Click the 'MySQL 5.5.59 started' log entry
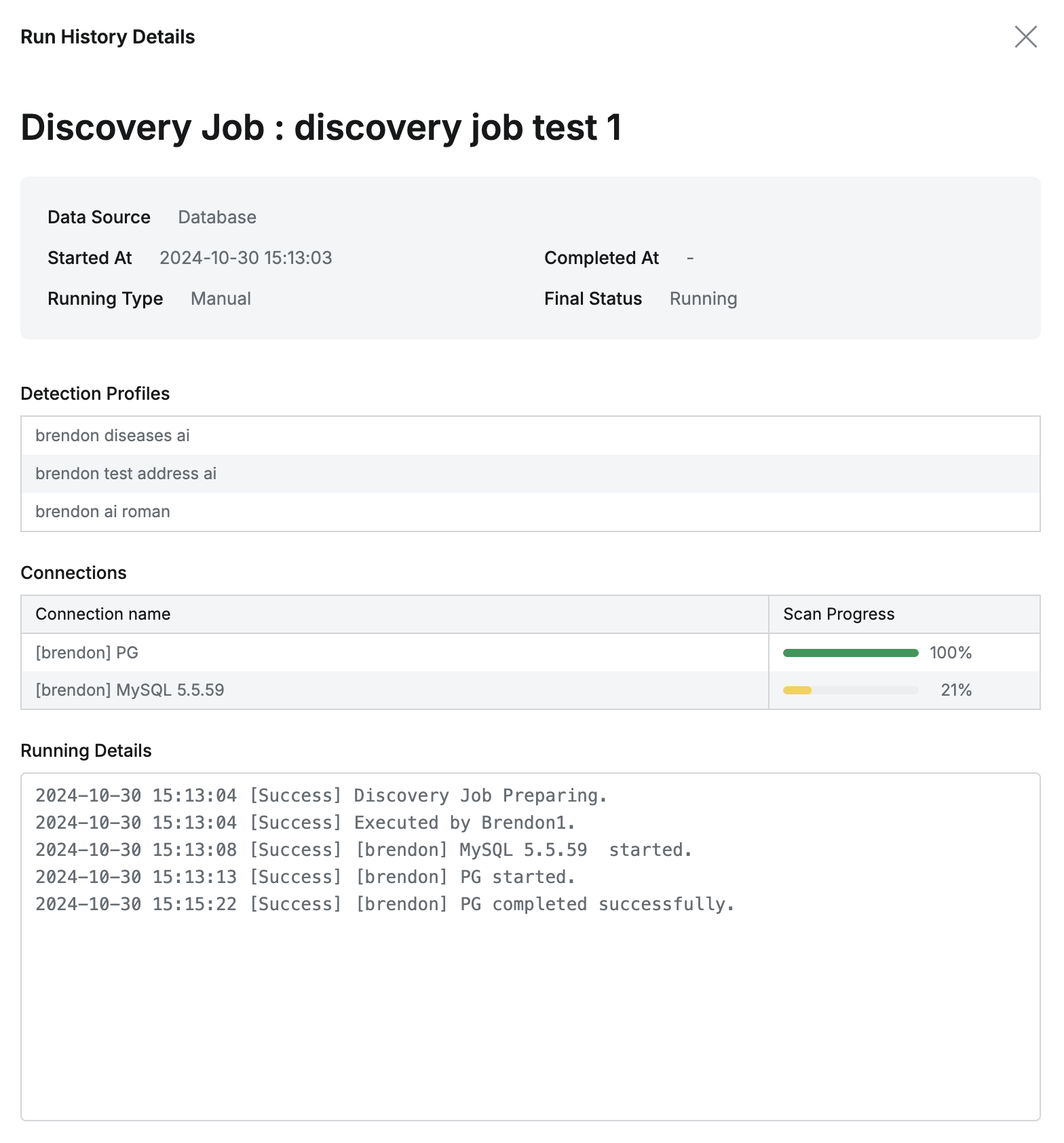The width and height of the screenshot is (1064, 1143). click(364, 850)
